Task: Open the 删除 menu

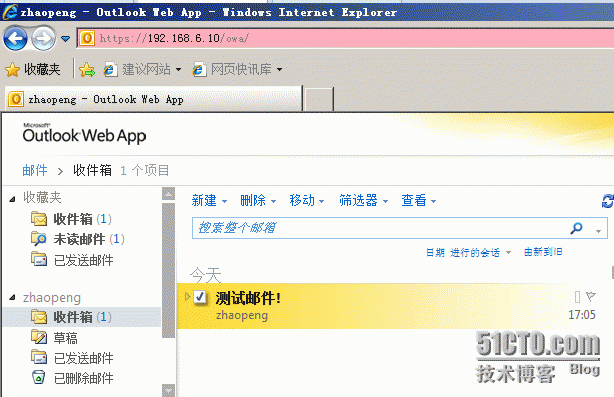Action: [x=258, y=200]
